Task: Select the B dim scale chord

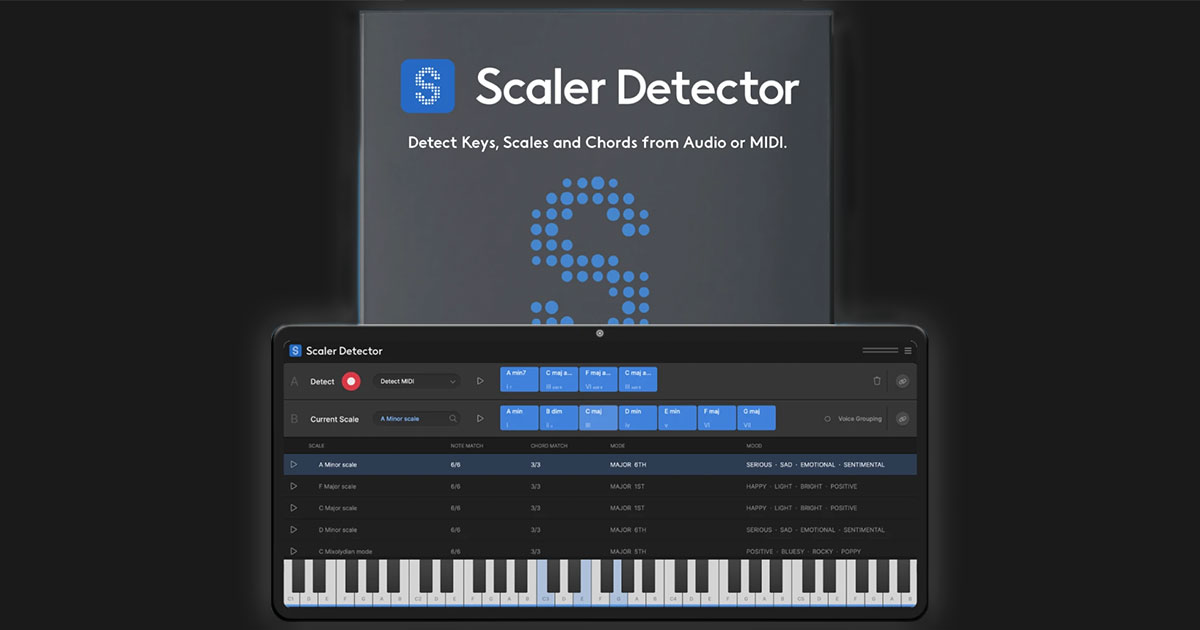Action: tap(559, 418)
